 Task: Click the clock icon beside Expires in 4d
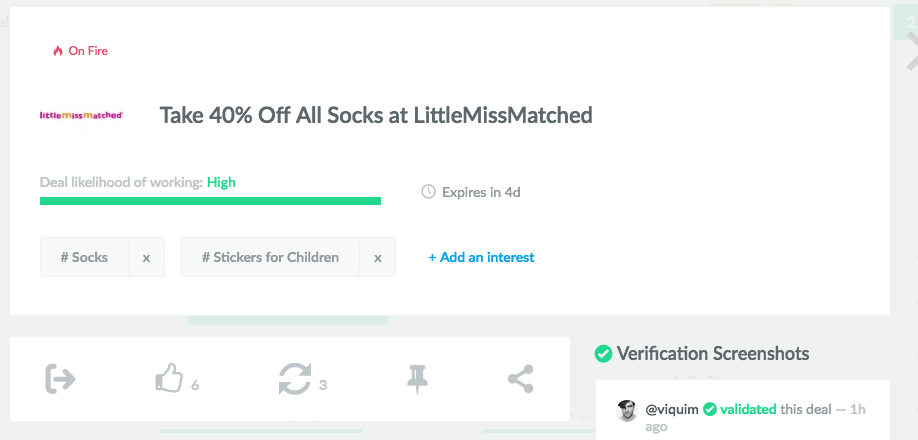click(x=429, y=192)
